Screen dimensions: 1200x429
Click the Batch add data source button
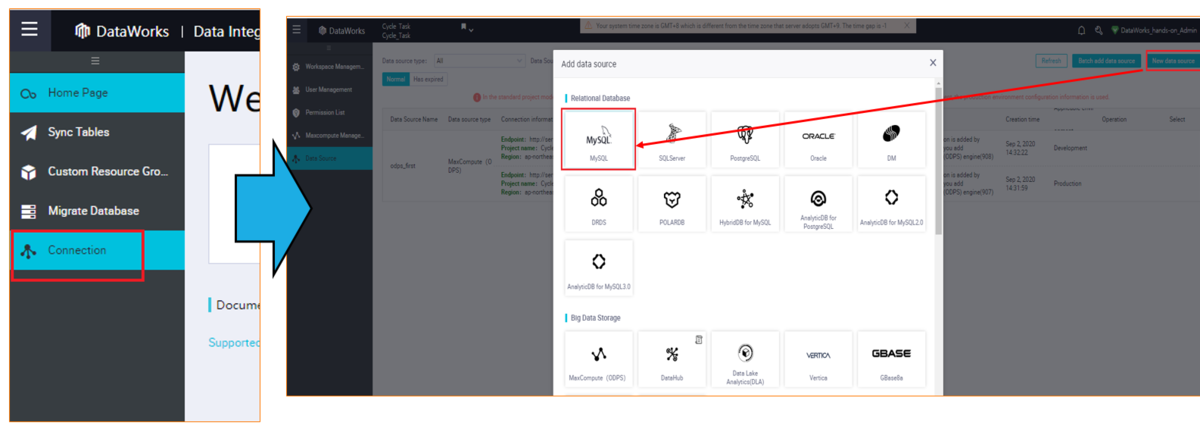1105,61
